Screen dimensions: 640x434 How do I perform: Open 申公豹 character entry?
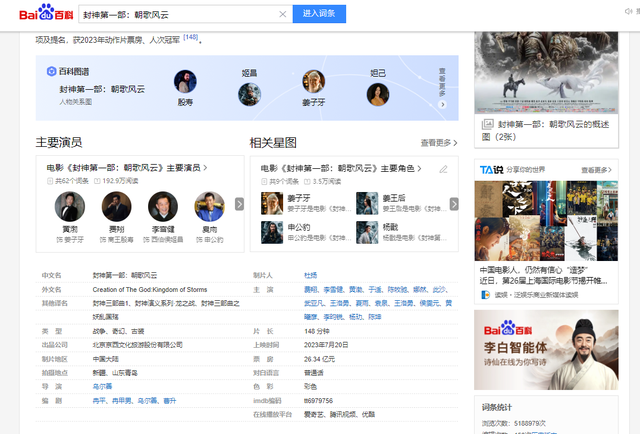point(299,227)
